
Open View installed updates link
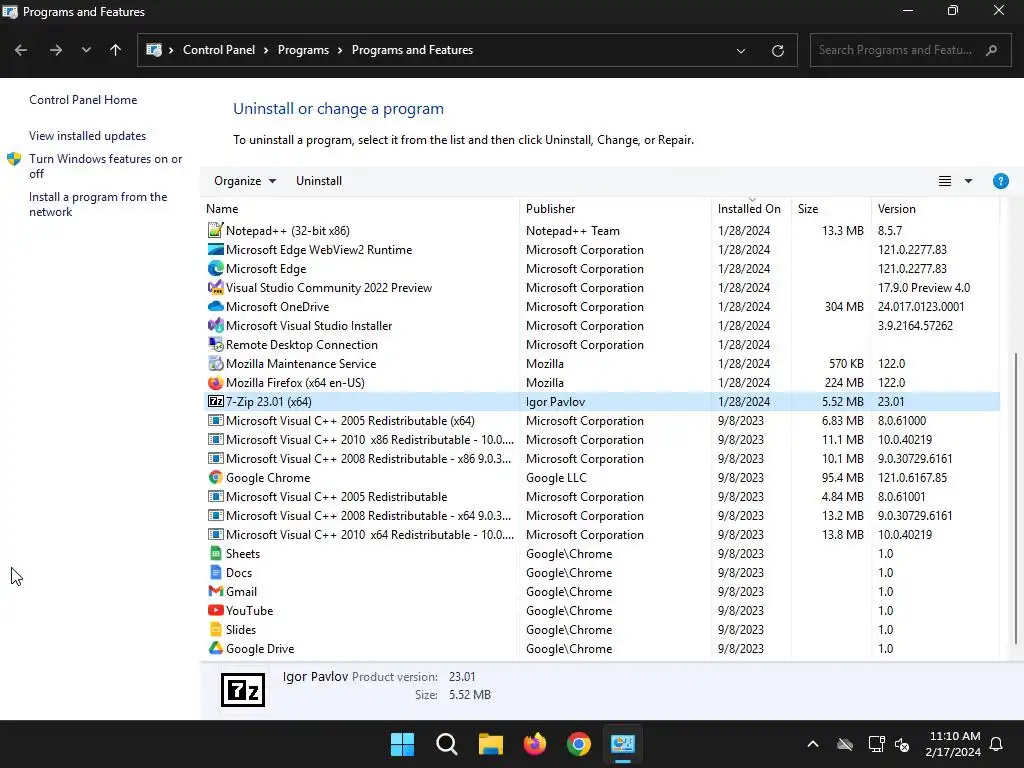(88, 136)
